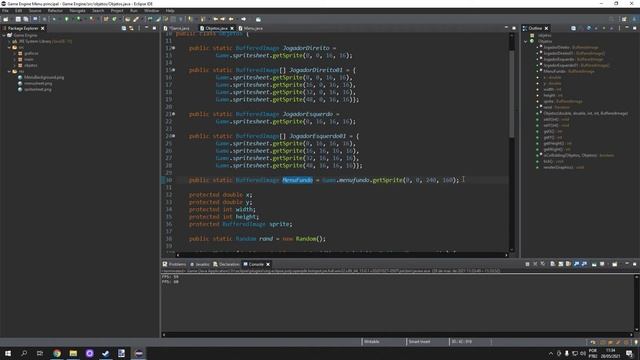Click the Back navigation arrow in toolbar
640x360 pixels.
[x=231, y=19]
